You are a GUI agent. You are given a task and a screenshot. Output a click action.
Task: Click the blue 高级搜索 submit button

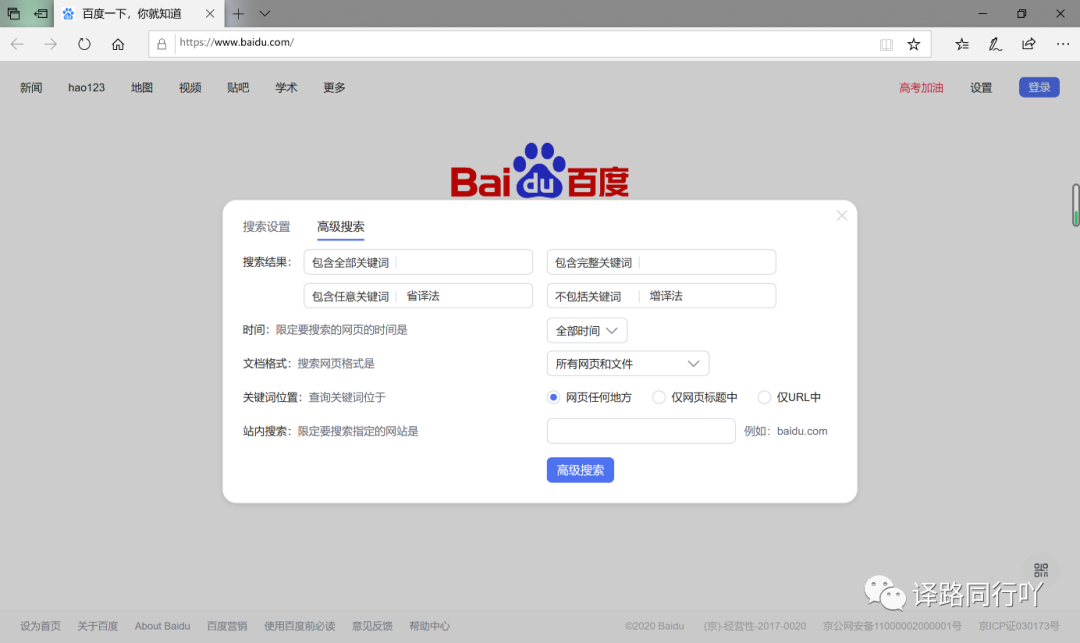click(x=580, y=470)
